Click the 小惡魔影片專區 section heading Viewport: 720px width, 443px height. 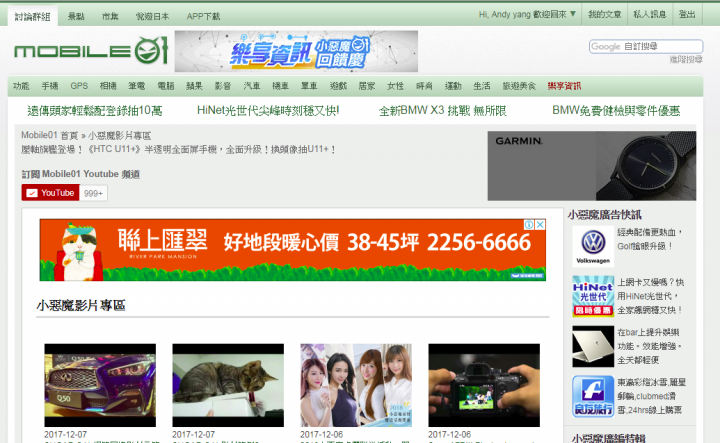click(x=81, y=305)
